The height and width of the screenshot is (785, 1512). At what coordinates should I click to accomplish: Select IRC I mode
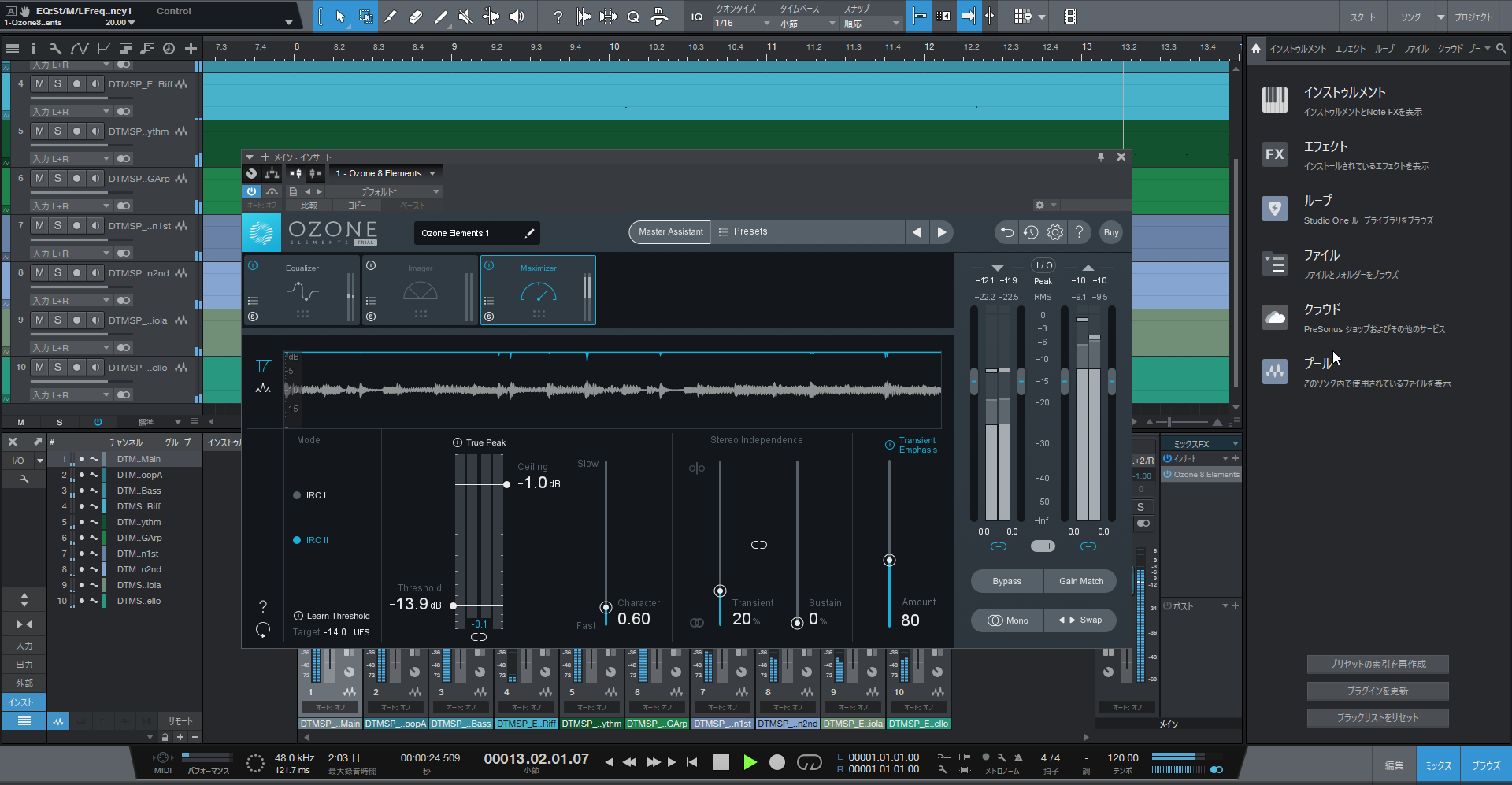pos(309,495)
